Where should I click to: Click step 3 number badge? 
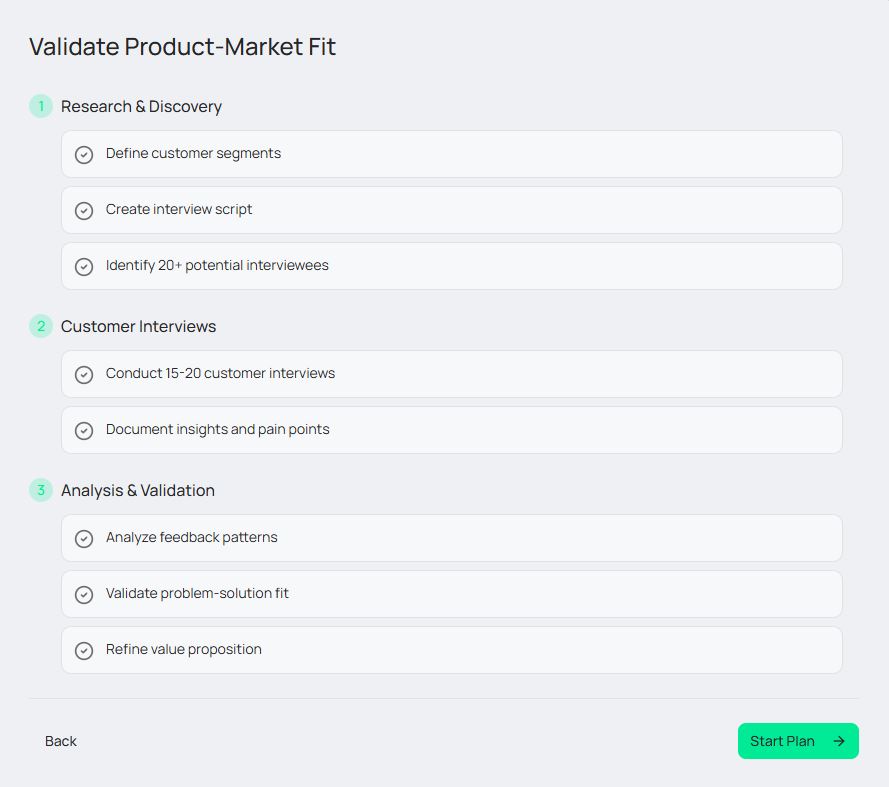(41, 490)
